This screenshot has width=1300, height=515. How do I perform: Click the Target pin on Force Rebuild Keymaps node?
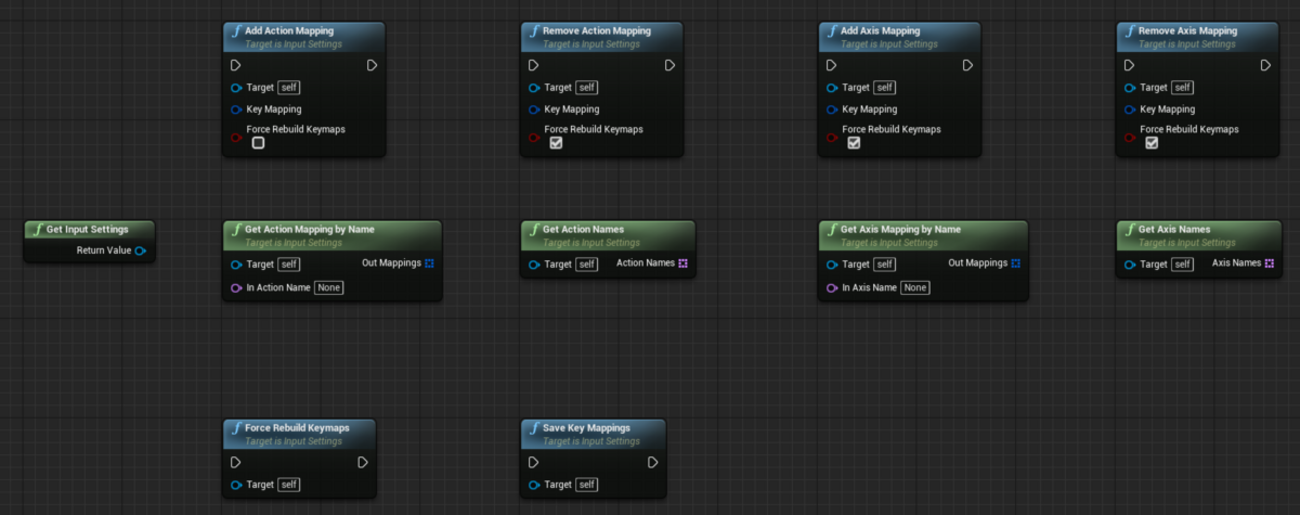(237, 485)
